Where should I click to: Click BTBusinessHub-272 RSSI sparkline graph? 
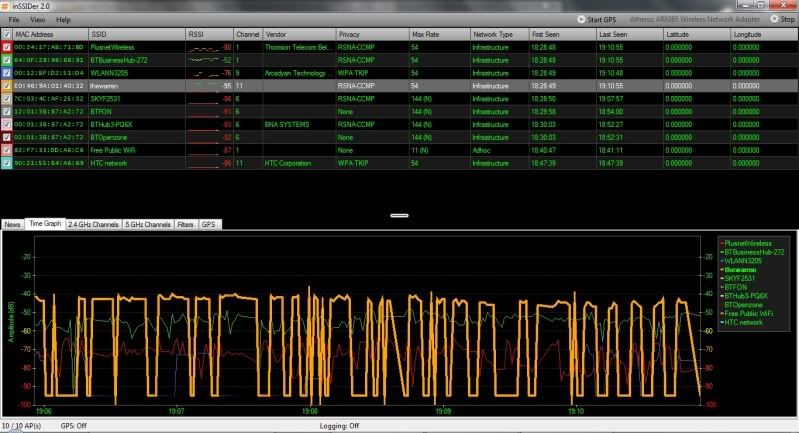tap(203, 61)
